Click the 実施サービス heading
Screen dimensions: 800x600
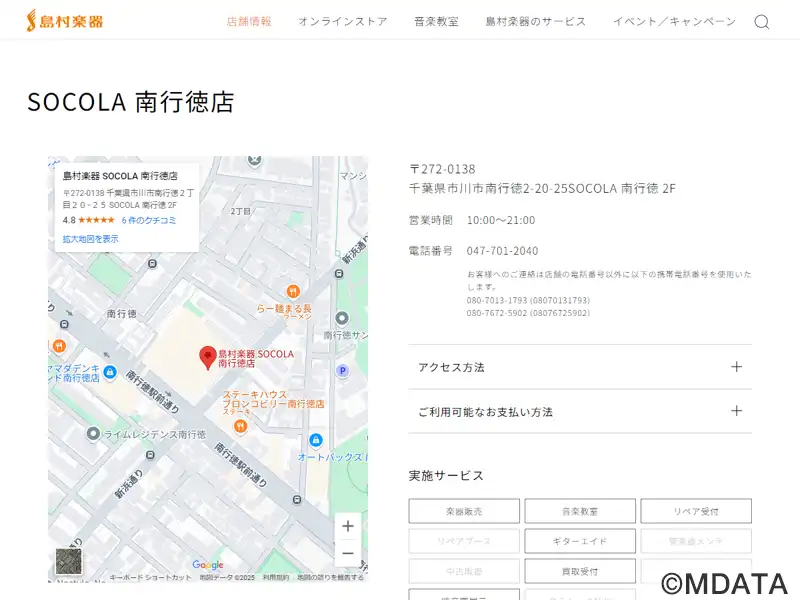point(446,476)
